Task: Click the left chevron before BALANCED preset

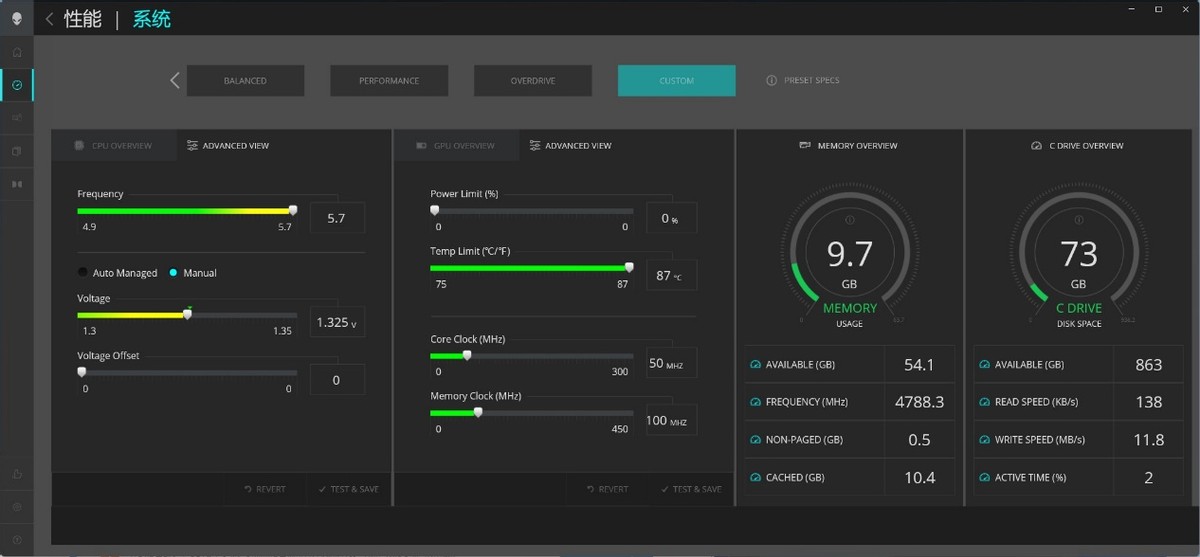Action: (175, 81)
